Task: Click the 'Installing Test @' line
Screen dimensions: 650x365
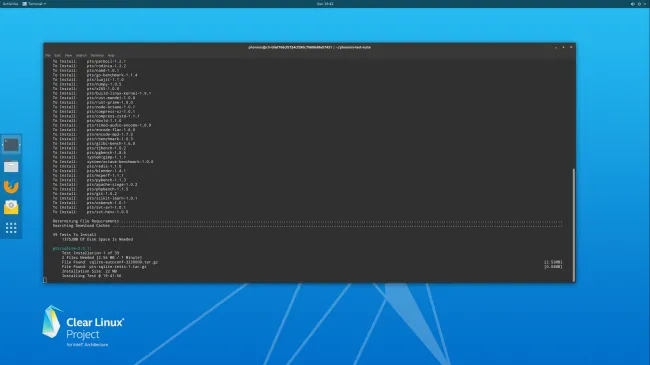Action: click(92, 276)
